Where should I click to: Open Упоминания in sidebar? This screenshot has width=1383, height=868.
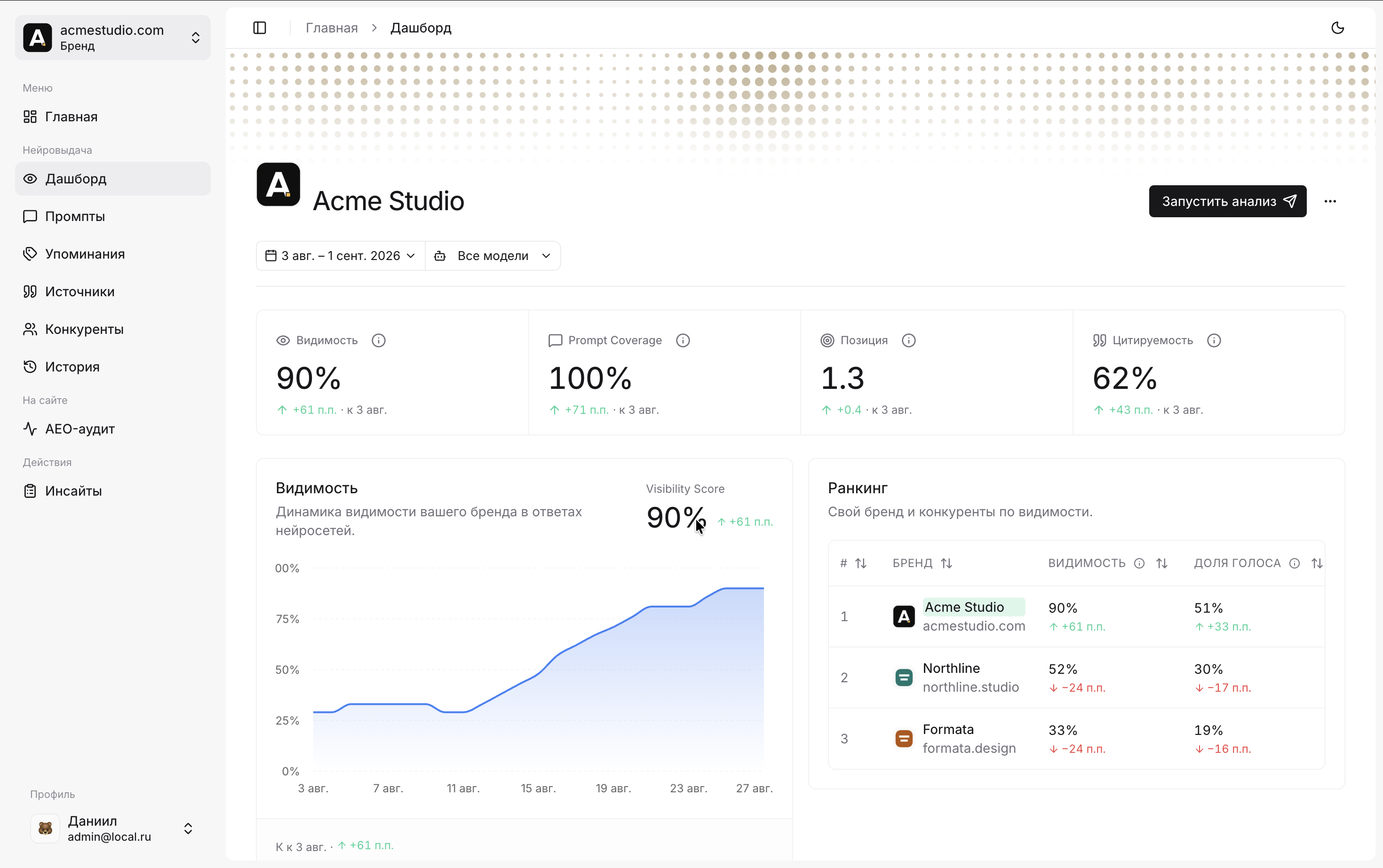pyautogui.click(x=112, y=254)
